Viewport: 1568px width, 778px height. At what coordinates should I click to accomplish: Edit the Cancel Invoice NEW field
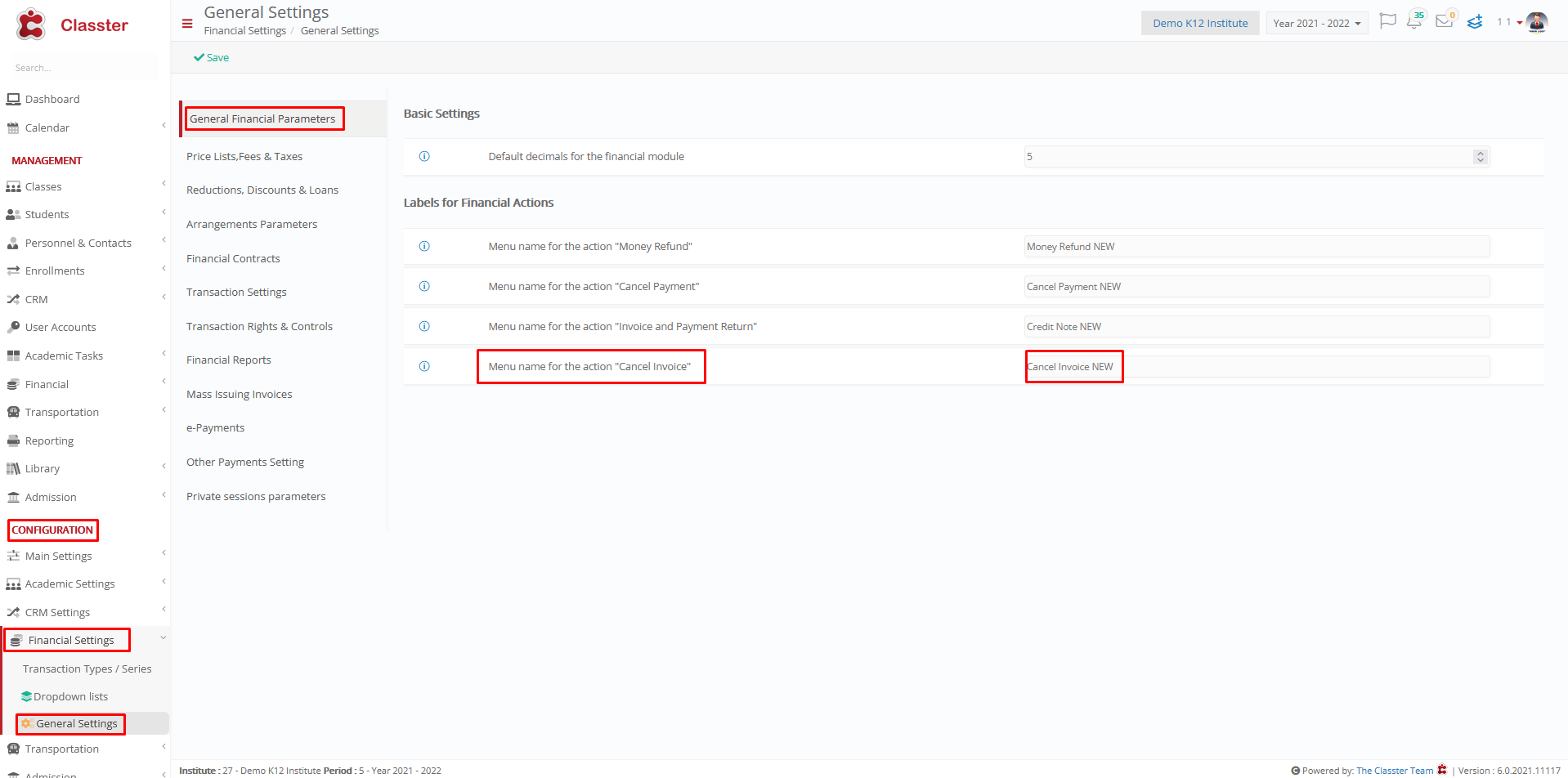click(x=1257, y=366)
